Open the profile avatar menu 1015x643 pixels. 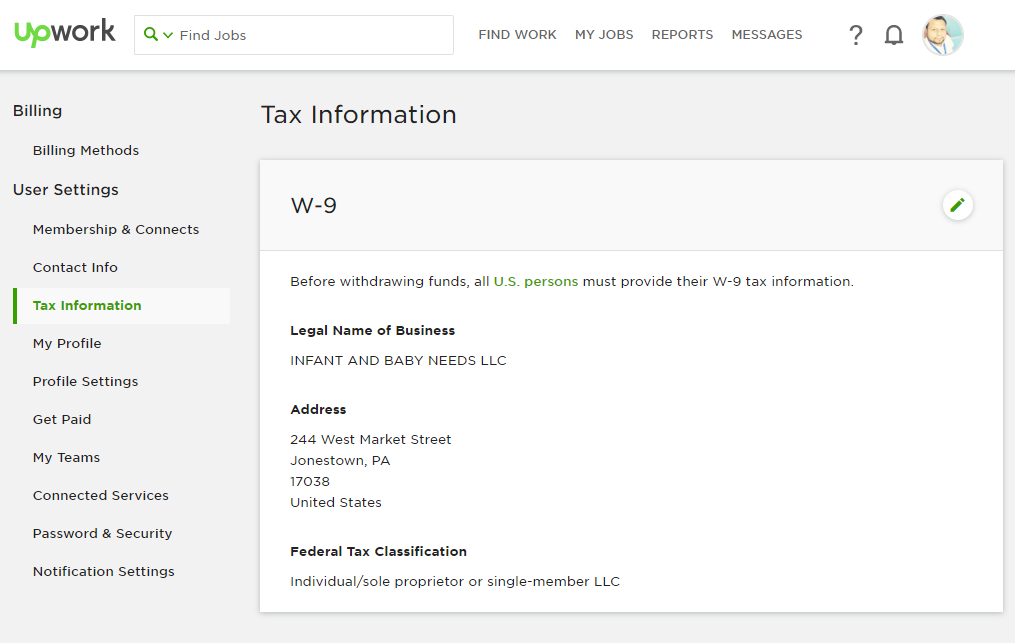tap(942, 35)
